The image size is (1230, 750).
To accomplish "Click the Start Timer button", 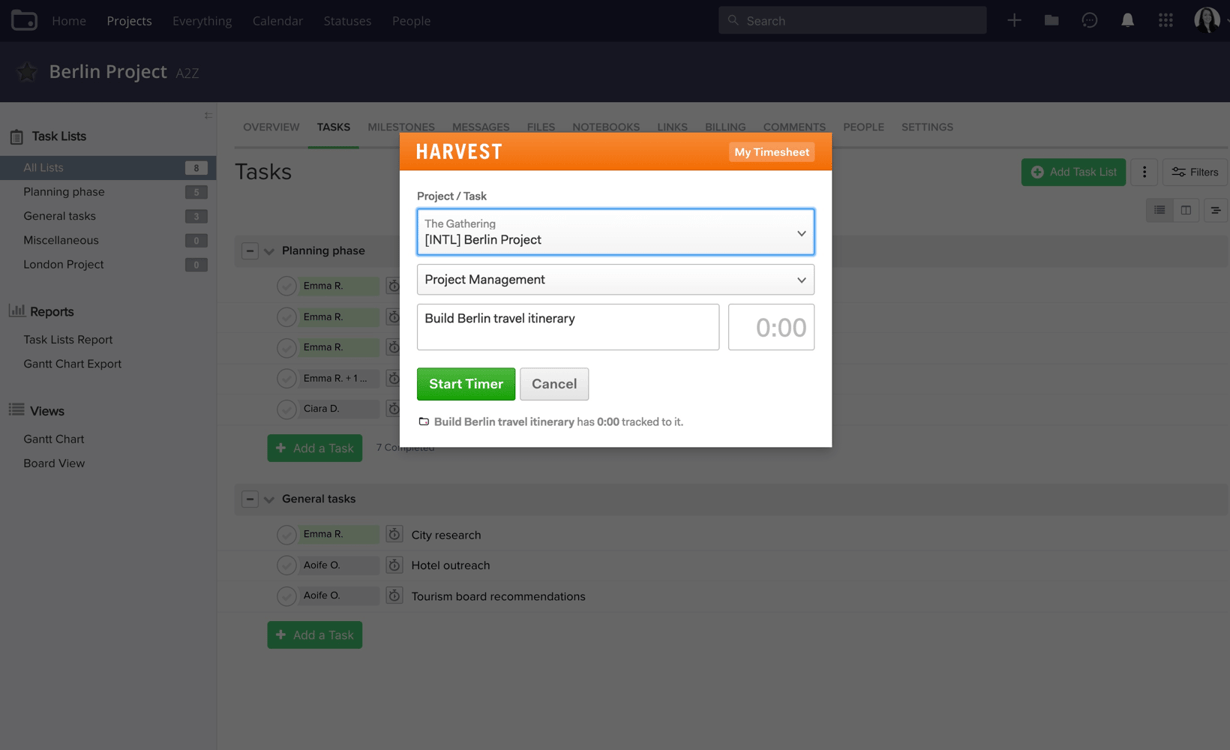I will pyautogui.click(x=466, y=383).
